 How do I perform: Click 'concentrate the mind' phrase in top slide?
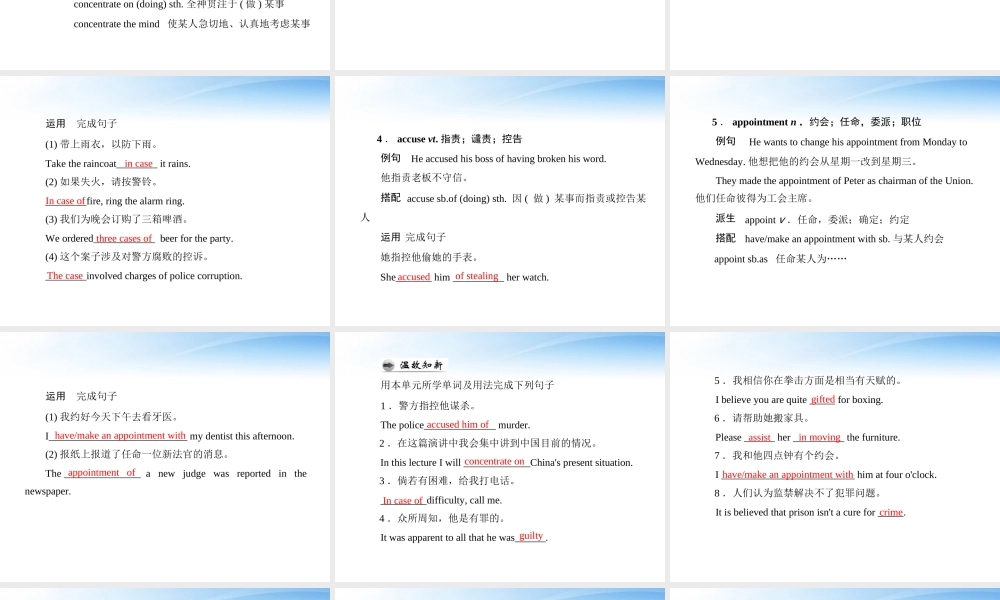(116, 24)
